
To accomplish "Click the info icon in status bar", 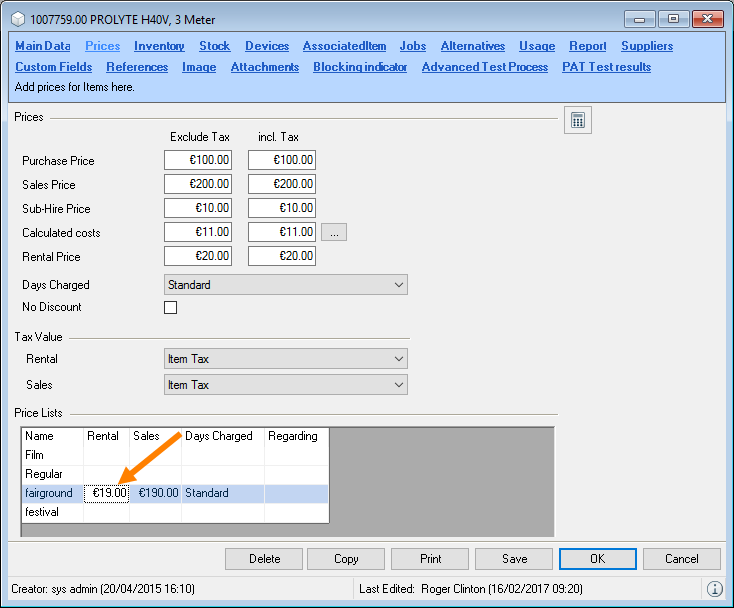I will coord(714,590).
